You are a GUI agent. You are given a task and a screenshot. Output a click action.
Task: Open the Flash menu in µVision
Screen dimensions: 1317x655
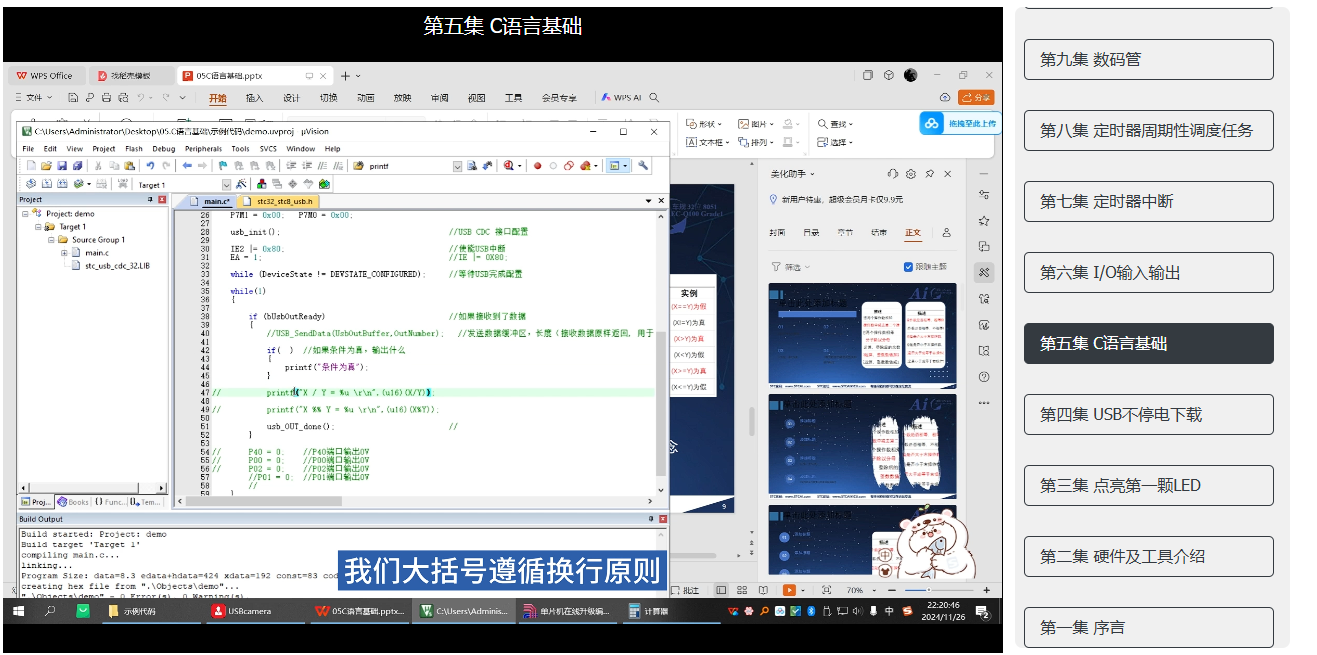coord(134,148)
